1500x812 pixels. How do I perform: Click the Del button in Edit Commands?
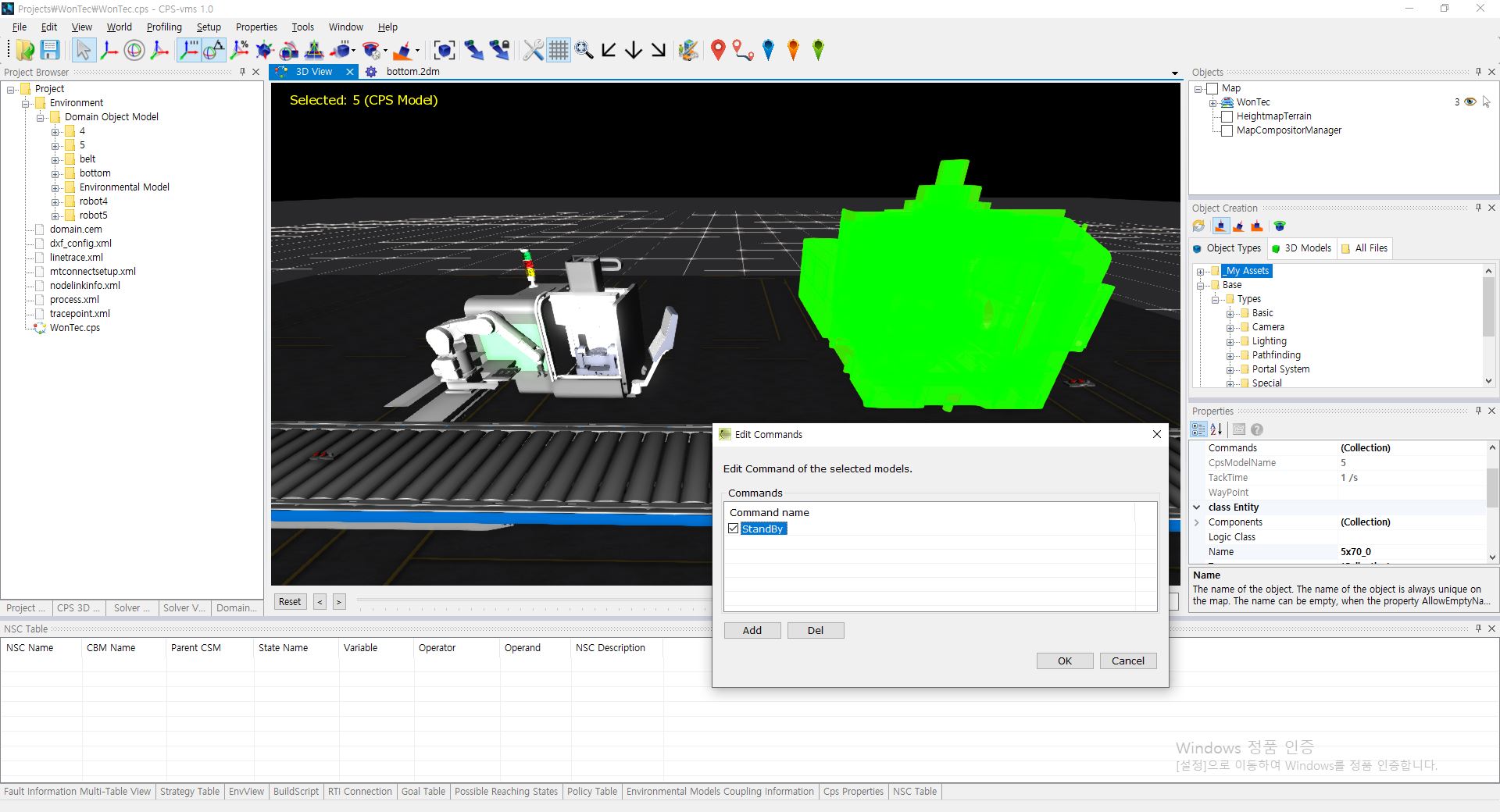click(x=816, y=630)
